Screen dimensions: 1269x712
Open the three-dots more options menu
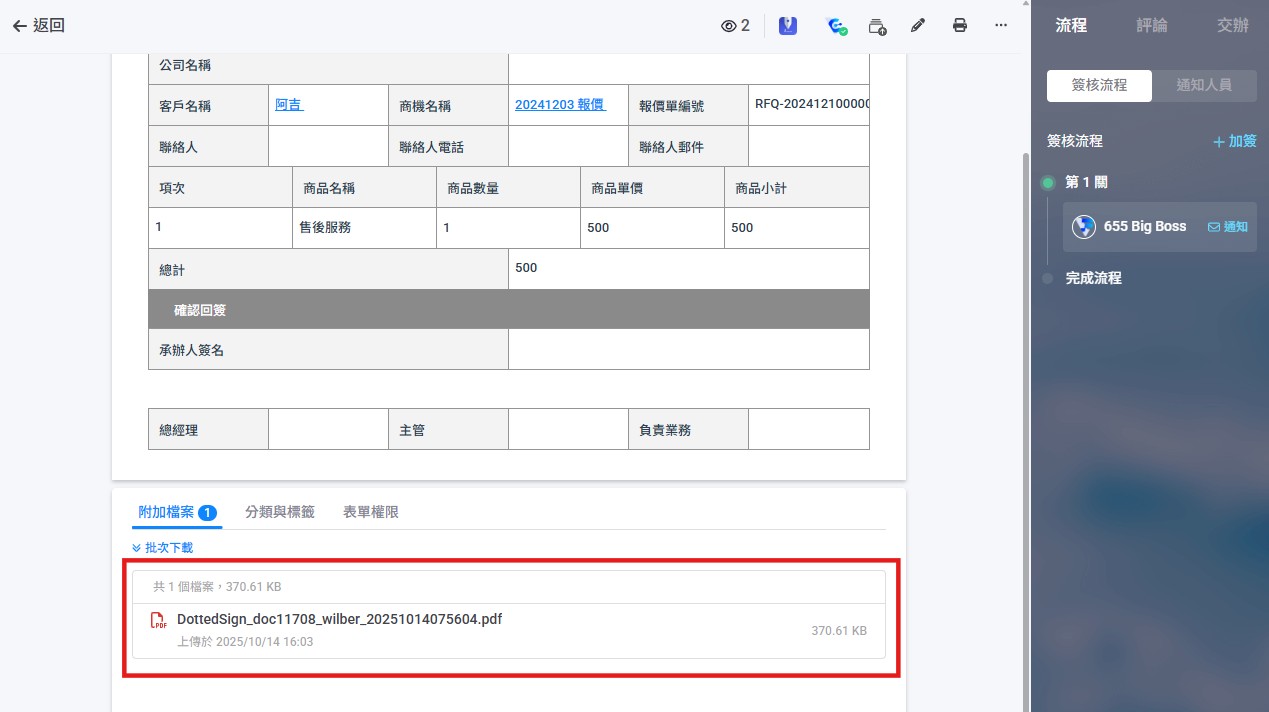click(1001, 26)
